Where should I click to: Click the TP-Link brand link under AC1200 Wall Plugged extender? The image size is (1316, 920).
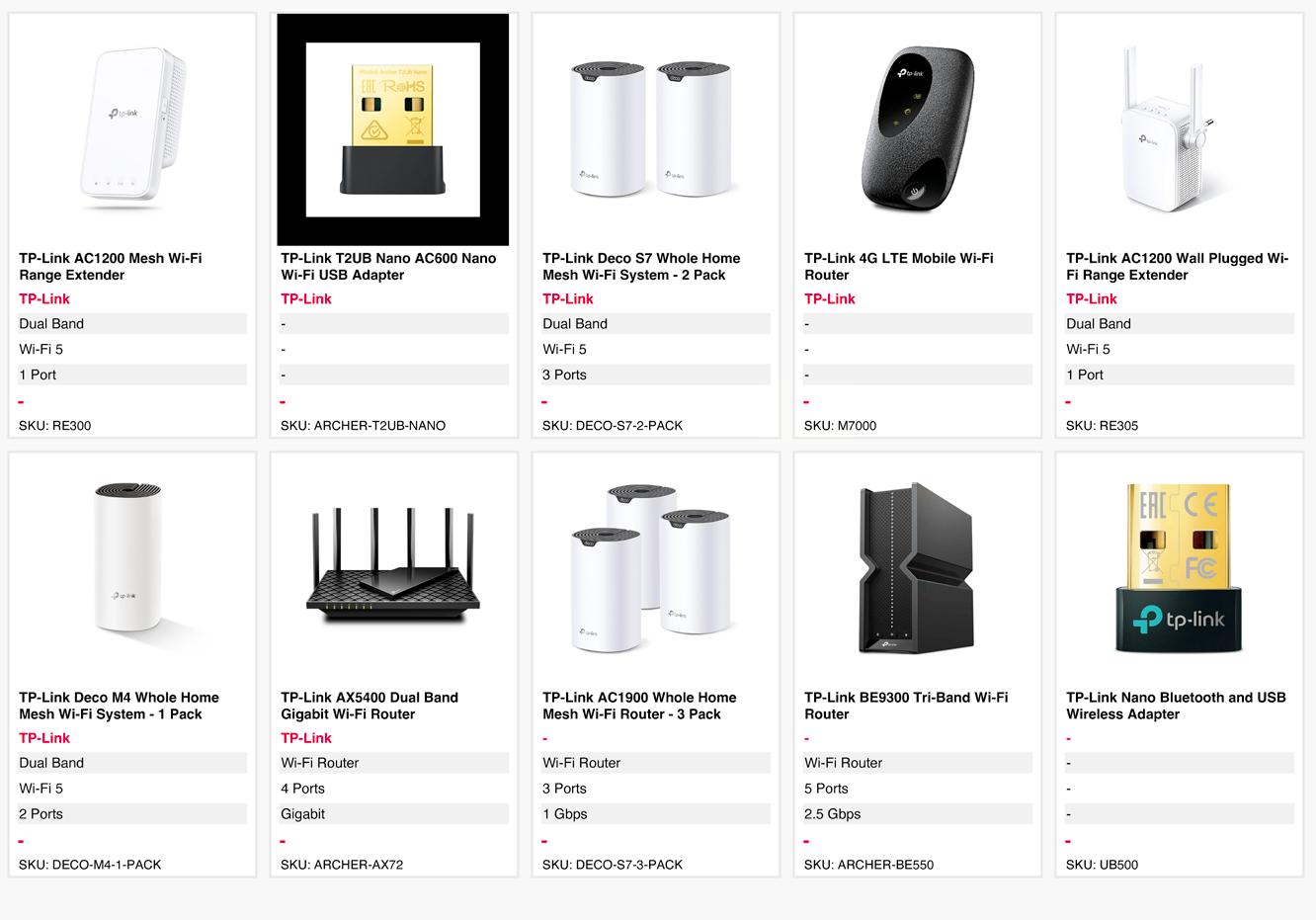[1092, 299]
